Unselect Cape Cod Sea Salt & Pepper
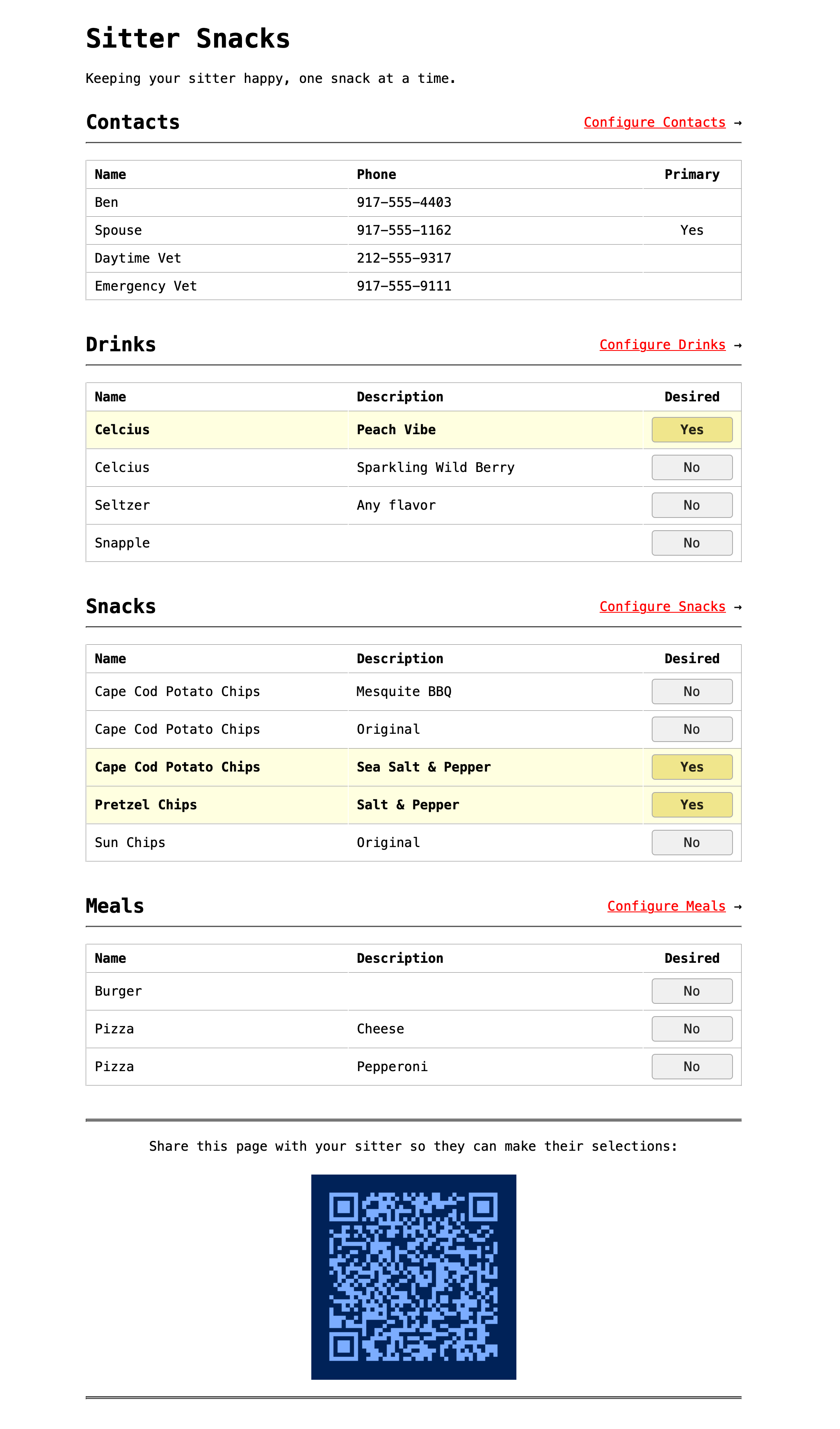This screenshot has width=840, height=1429. tap(692, 767)
